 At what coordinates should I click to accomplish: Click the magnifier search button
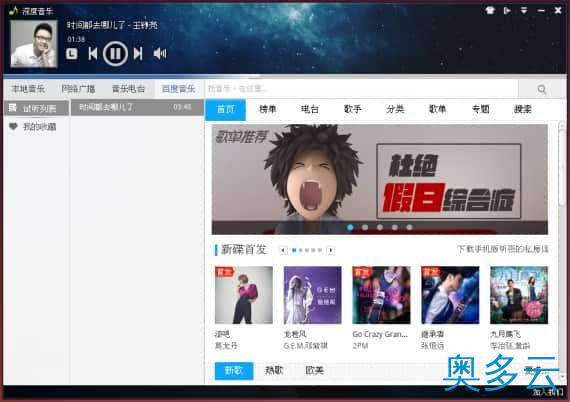[x=542, y=89]
